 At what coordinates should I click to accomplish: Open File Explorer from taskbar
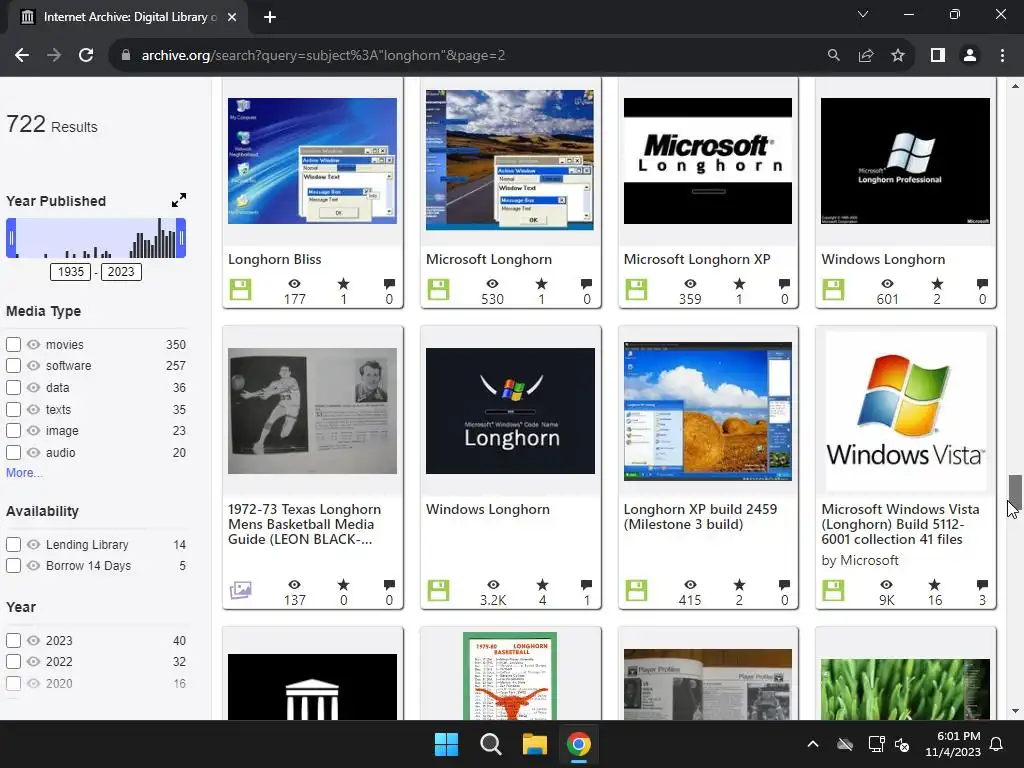[x=534, y=744]
